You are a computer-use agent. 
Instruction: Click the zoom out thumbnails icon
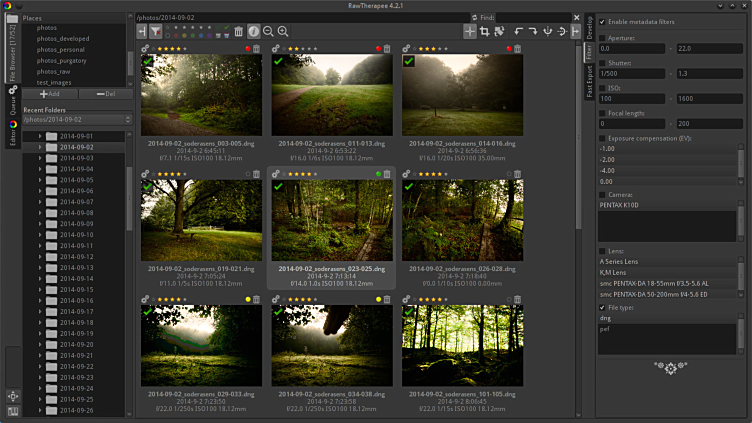coord(268,32)
